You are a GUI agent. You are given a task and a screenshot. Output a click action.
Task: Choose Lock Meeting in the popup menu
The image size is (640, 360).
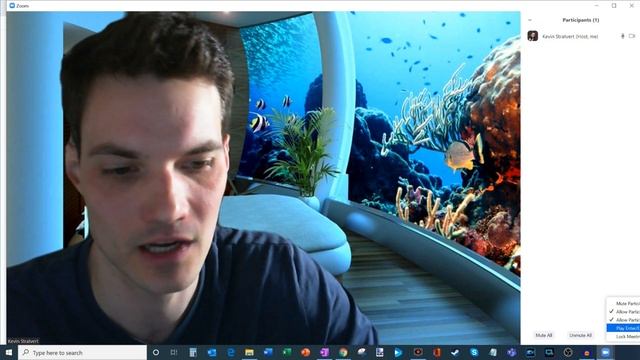(624, 337)
